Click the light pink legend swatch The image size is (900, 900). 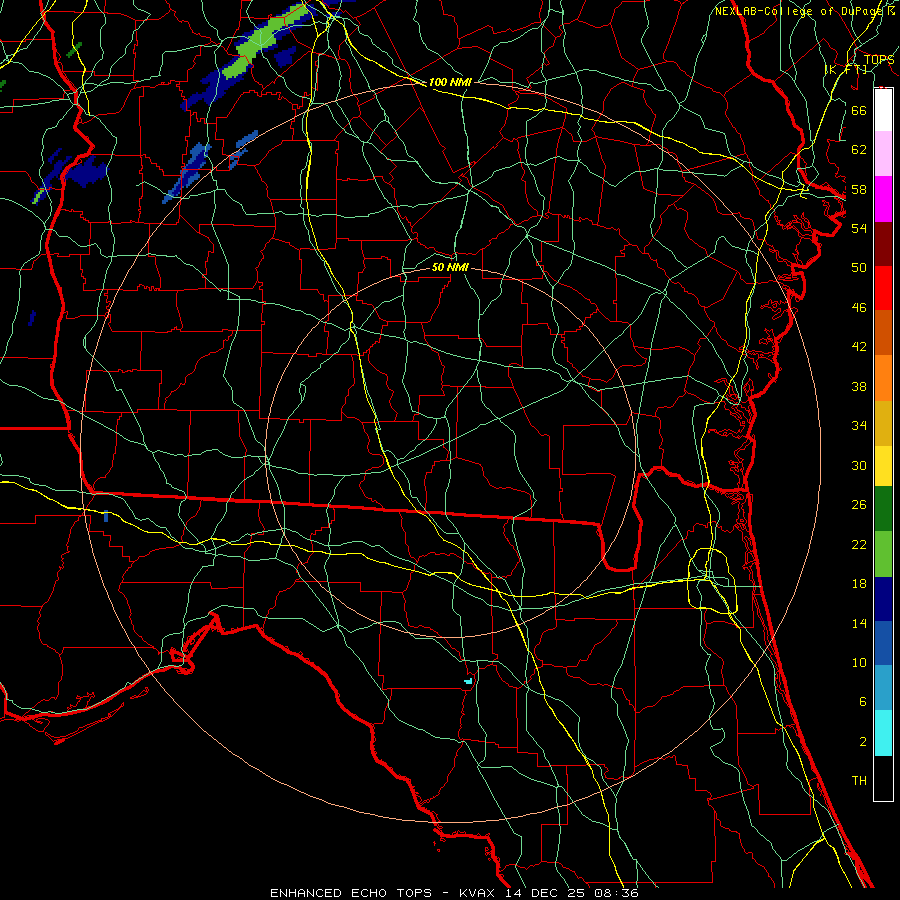click(x=883, y=154)
